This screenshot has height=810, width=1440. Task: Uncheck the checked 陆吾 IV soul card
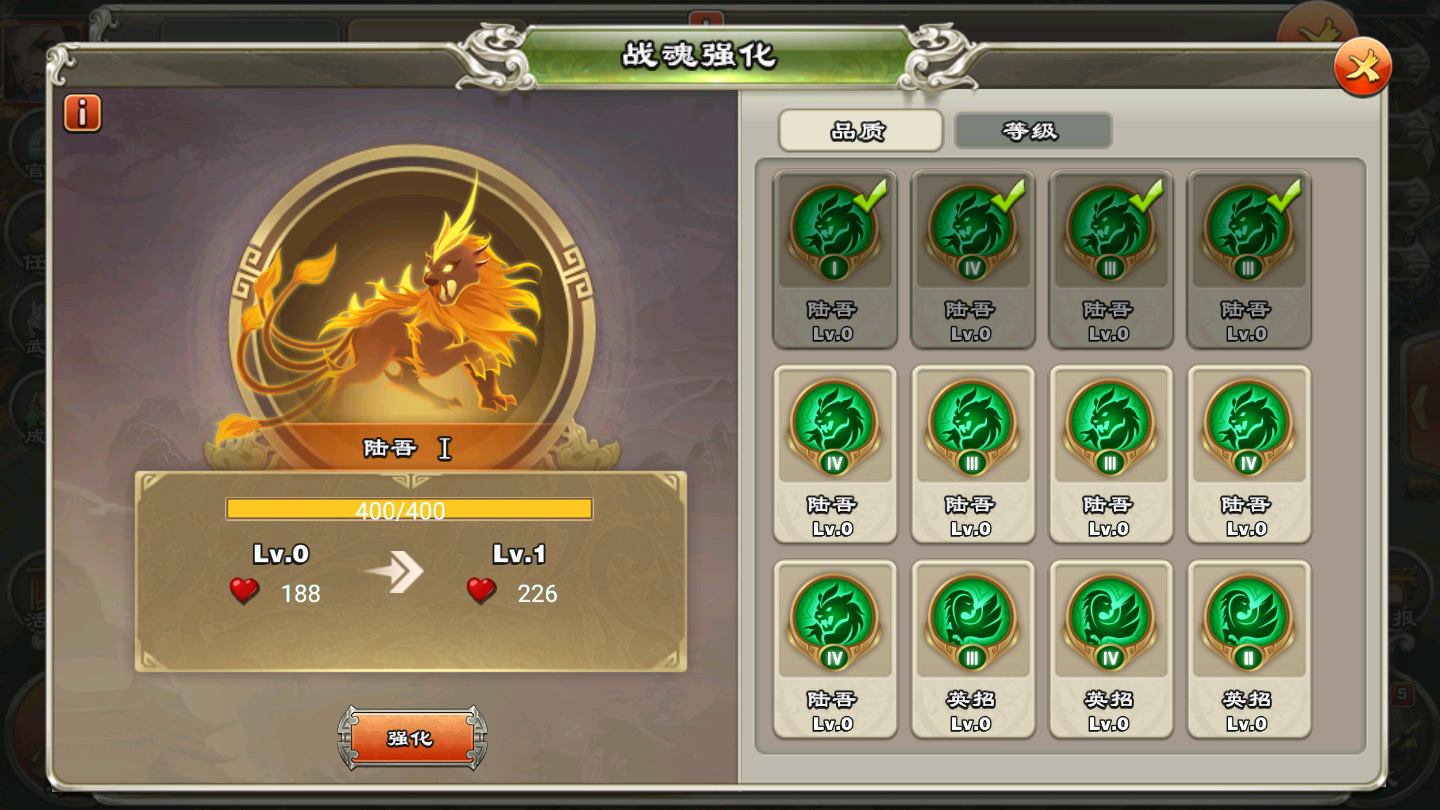(972, 260)
